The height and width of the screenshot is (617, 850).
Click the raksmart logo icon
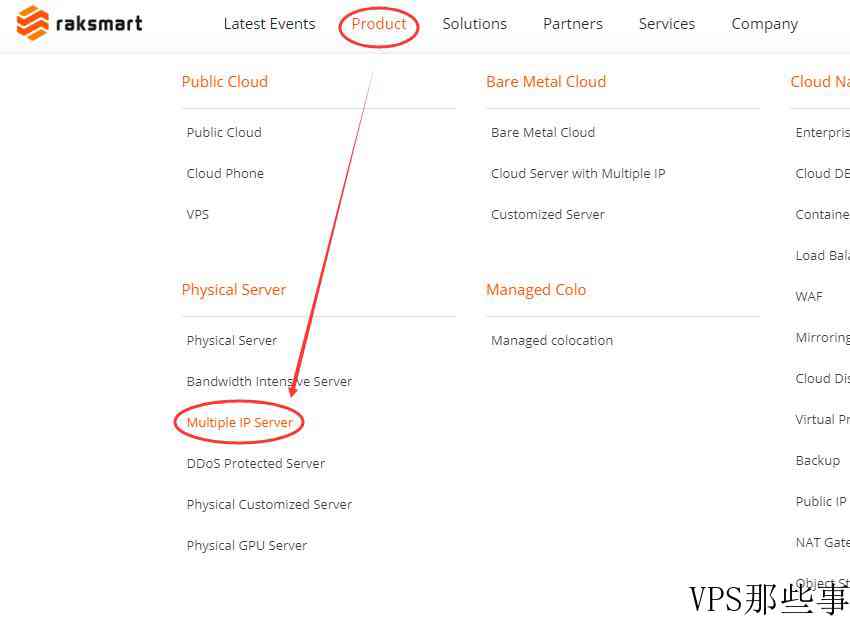pos(33,23)
